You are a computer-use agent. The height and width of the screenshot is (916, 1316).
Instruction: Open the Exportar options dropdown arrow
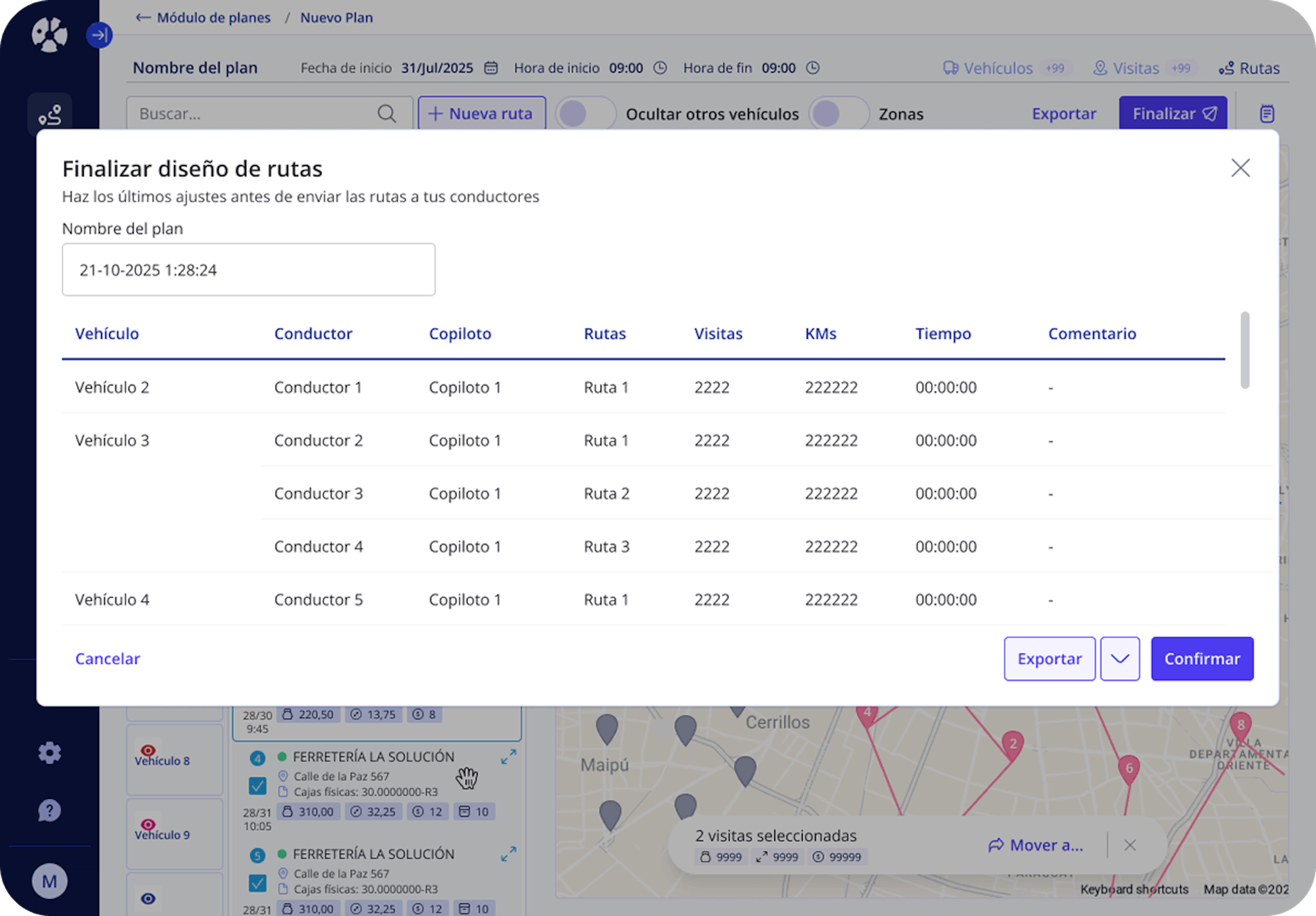1120,659
